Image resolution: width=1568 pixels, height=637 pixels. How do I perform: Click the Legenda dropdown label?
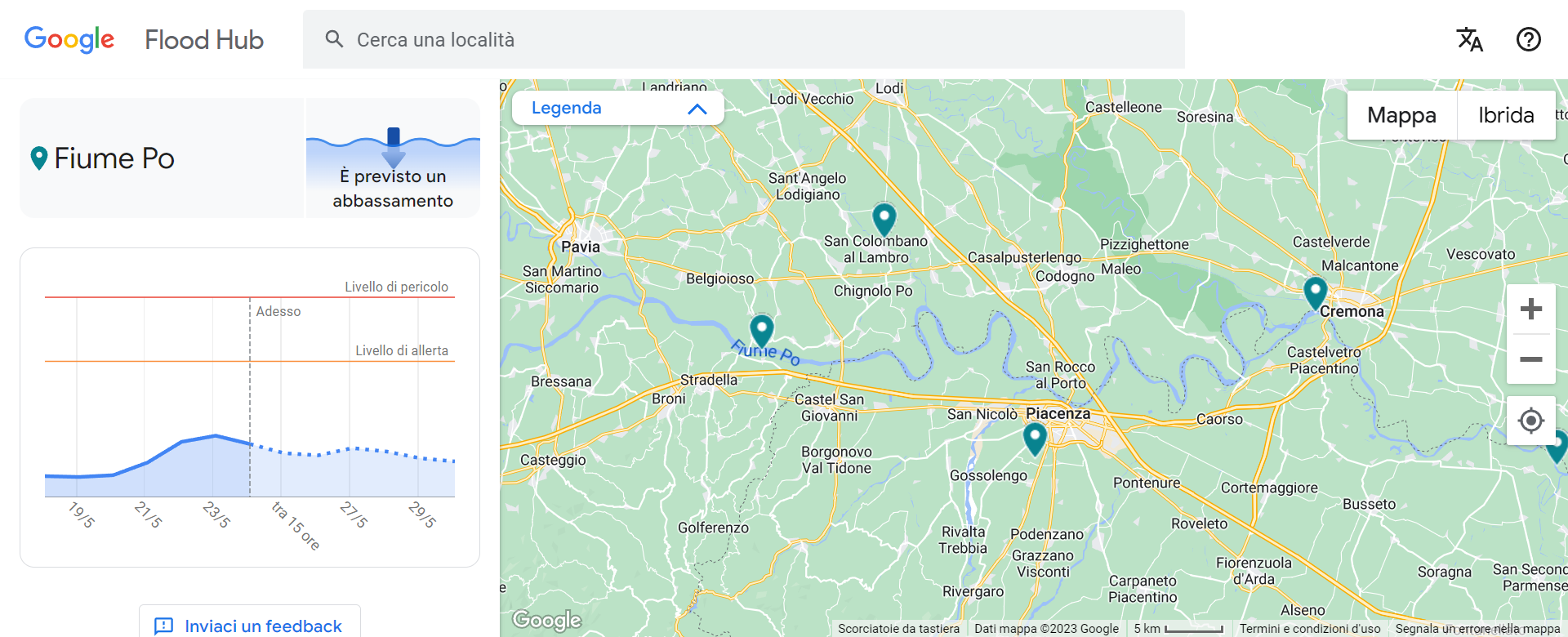pos(567,108)
